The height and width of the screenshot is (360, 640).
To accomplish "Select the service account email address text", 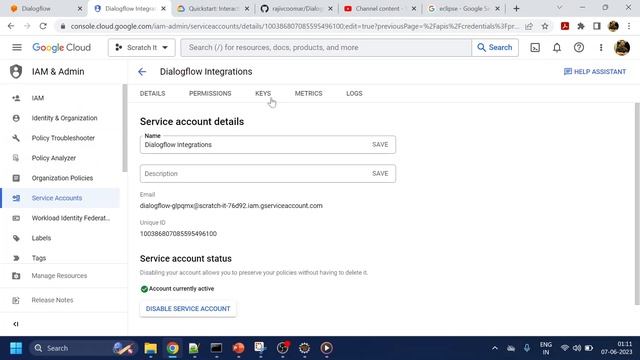I will (231, 206).
